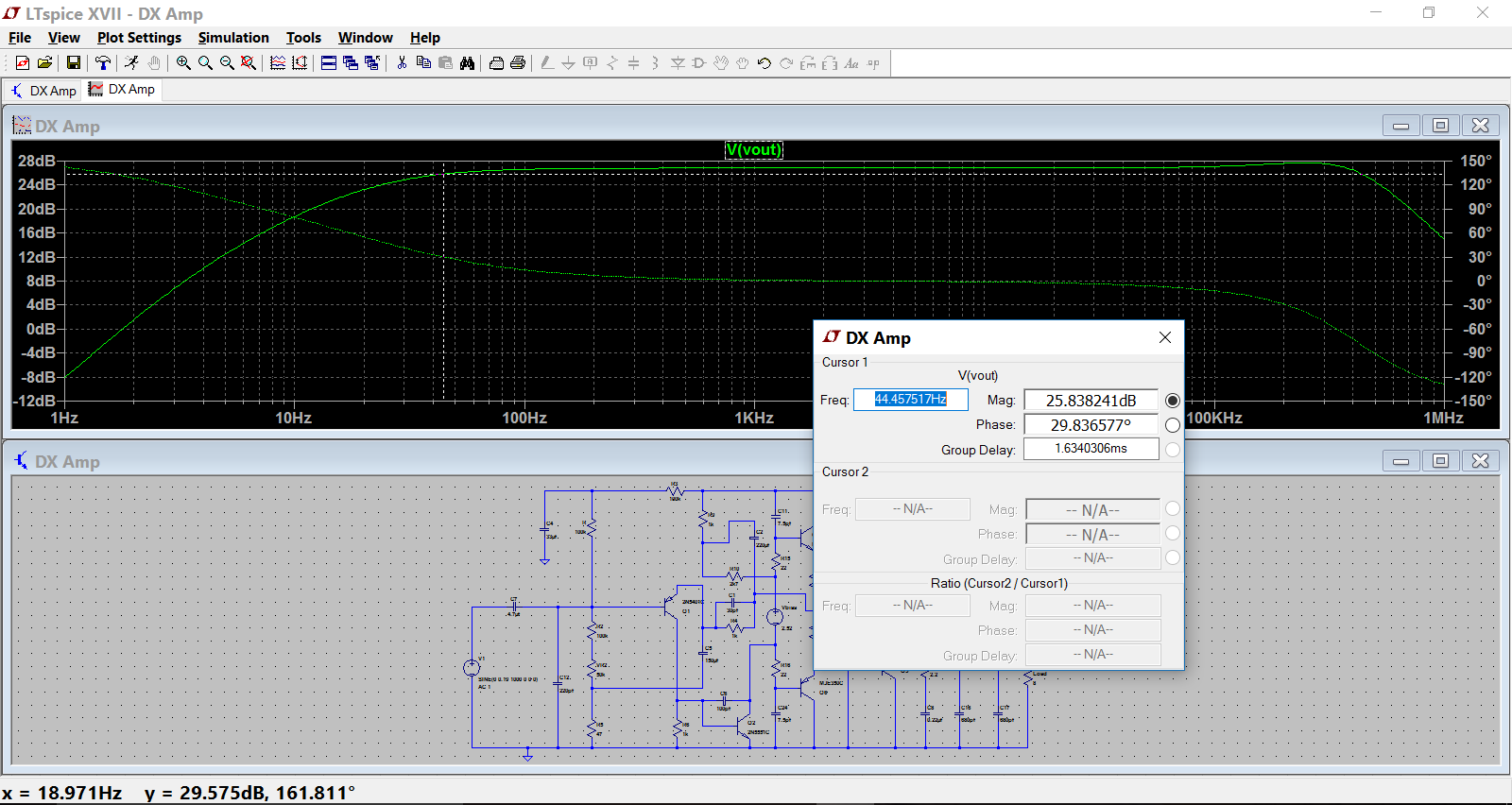Click the 150° right axis label
The width and height of the screenshot is (1512, 805).
(1476, 161)
